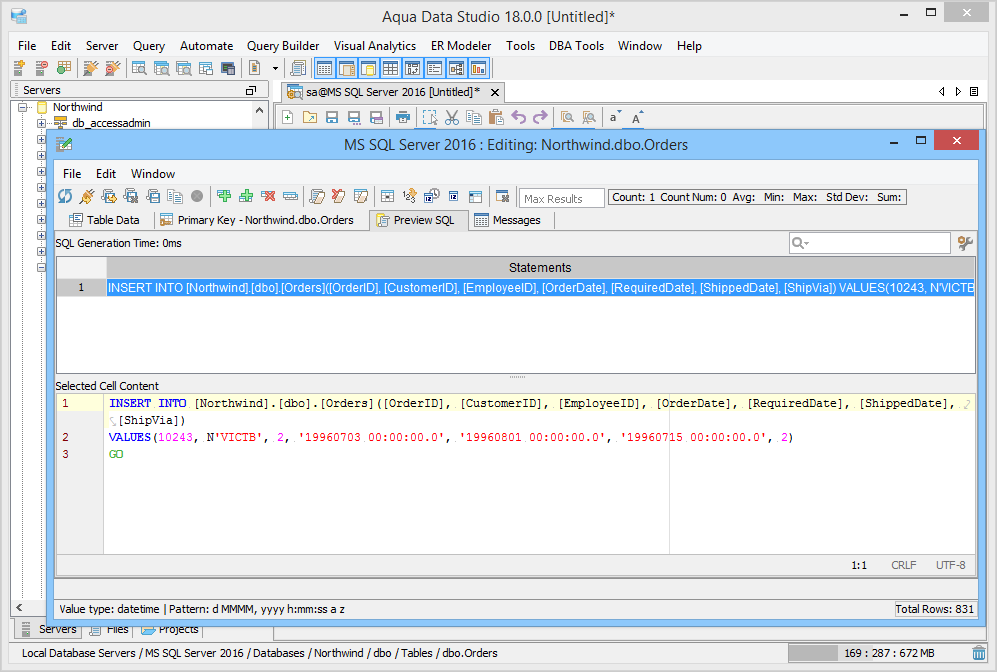The image size is (997, 672).
Task: Click the red Delete Row icon
Action: [268, 197]
